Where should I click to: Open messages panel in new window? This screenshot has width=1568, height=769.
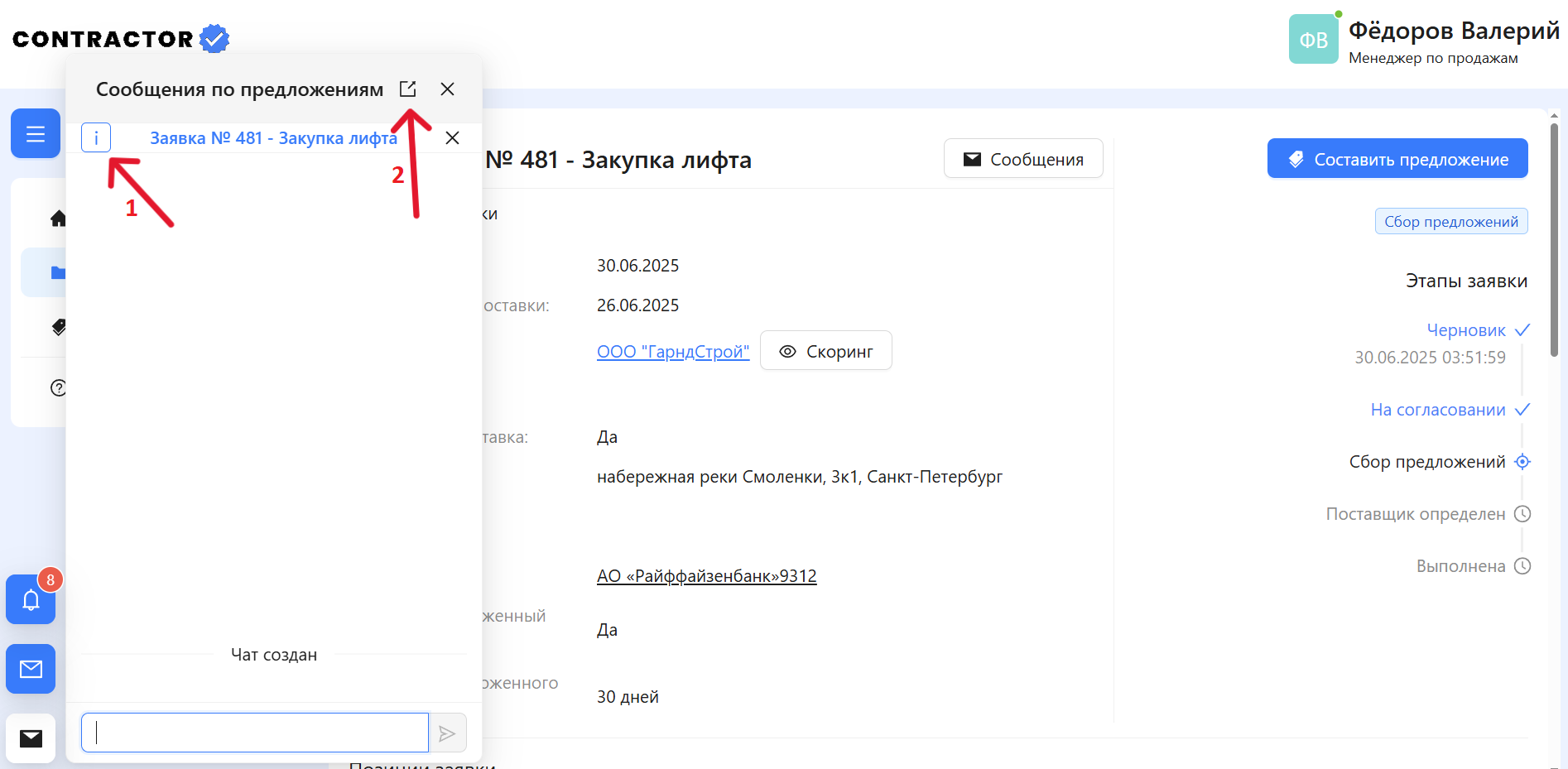coord(407,89)
